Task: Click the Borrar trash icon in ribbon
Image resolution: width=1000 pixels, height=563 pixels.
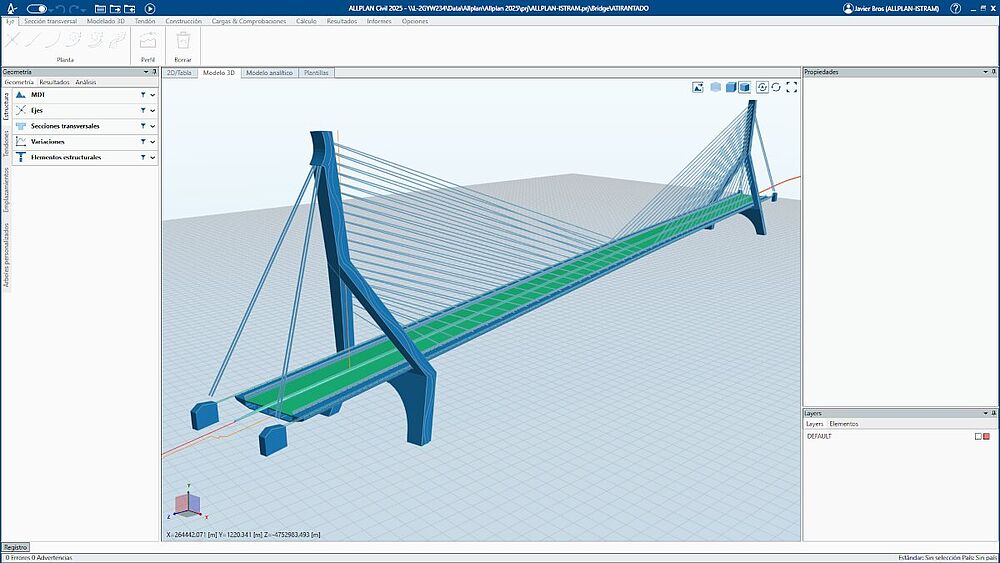Action: [183, 41]
